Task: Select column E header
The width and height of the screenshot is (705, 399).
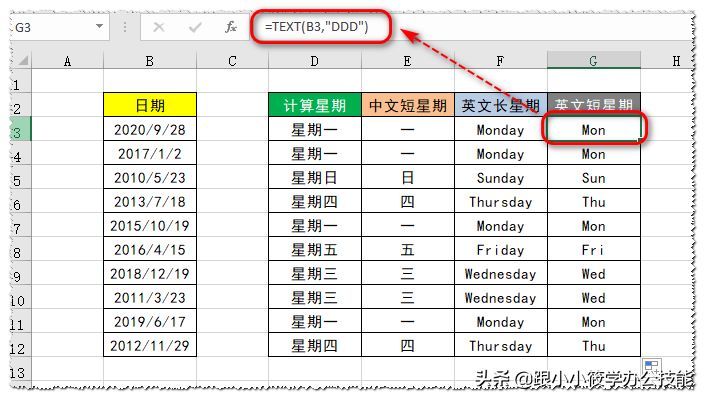Action: click(407, 61)
